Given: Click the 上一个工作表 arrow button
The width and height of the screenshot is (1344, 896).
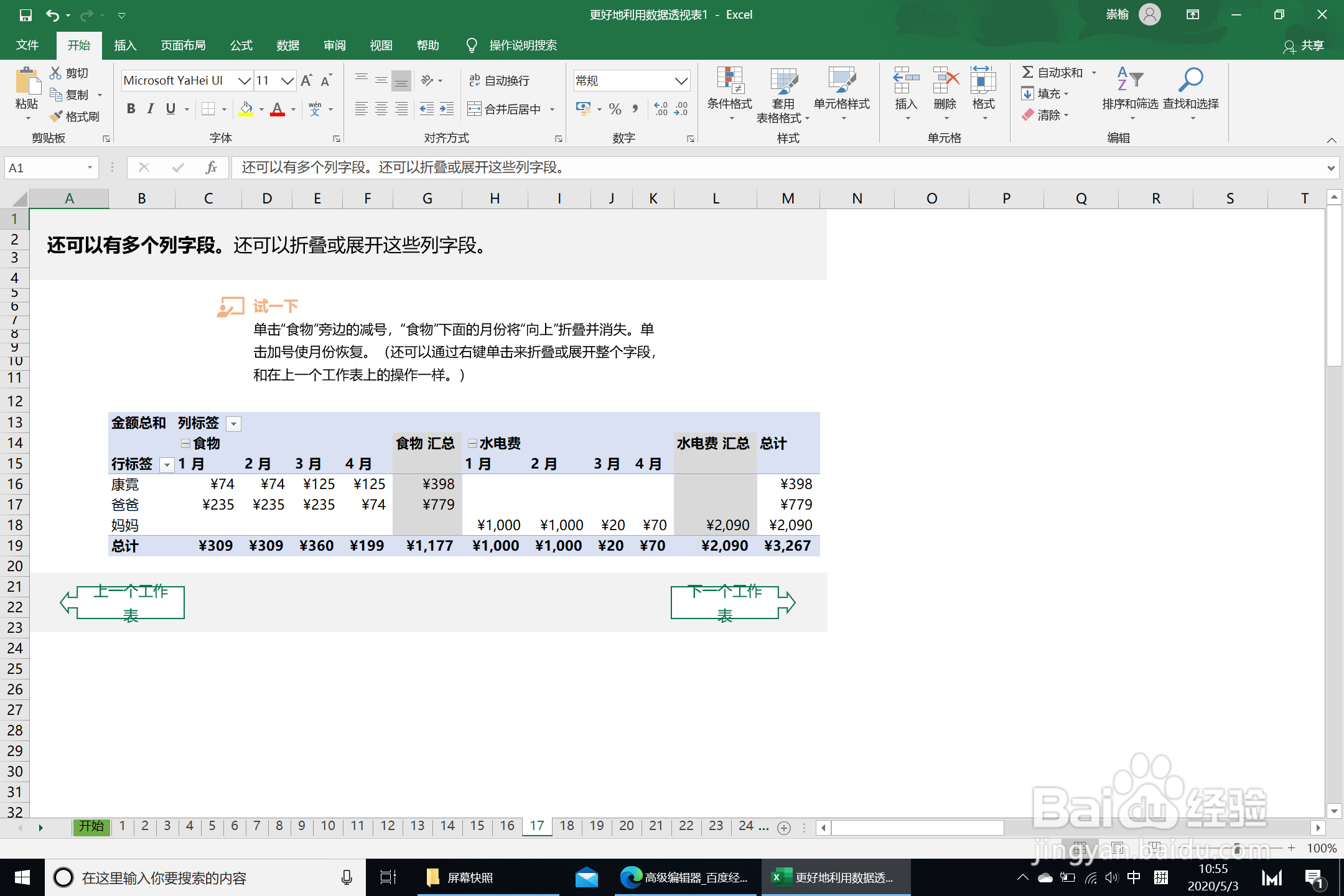Looking at the screenshot, I should (x=123, y=602).
